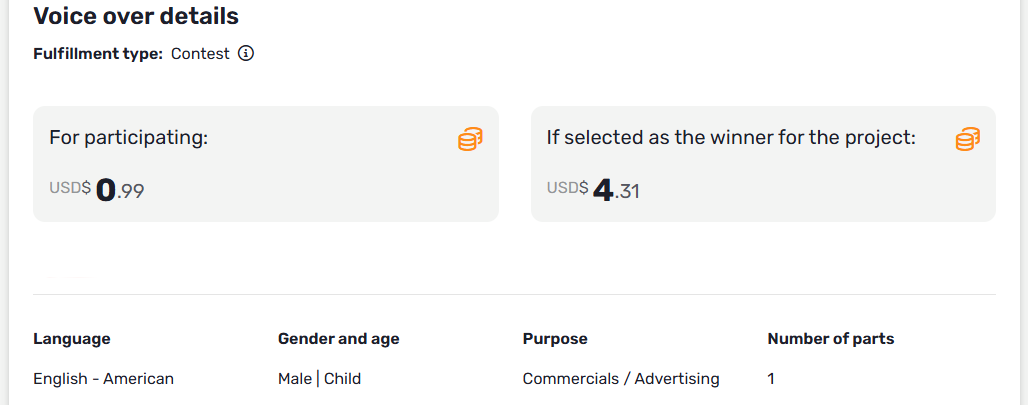This screenshot has width=1028, height=405.
Task: Click the 'Male | Child' value
Action: 319,379
